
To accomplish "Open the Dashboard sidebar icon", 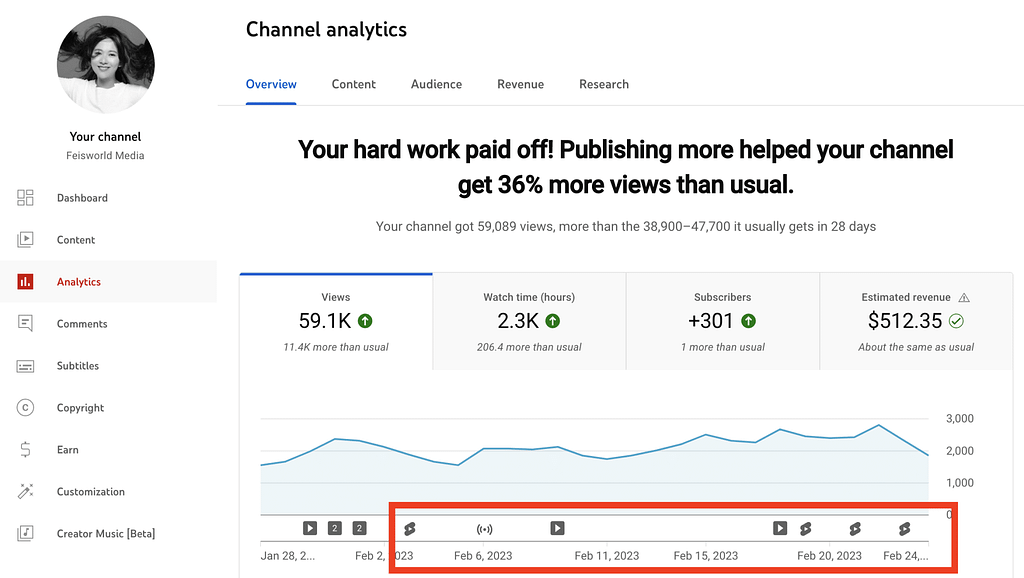I will [26, 198].
